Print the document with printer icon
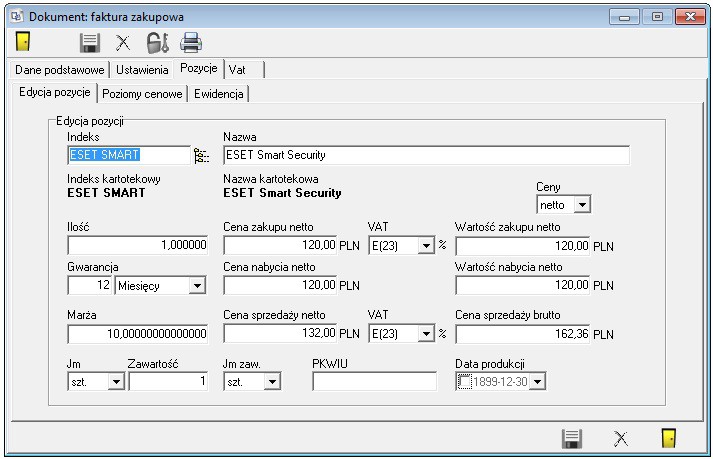 191,42
